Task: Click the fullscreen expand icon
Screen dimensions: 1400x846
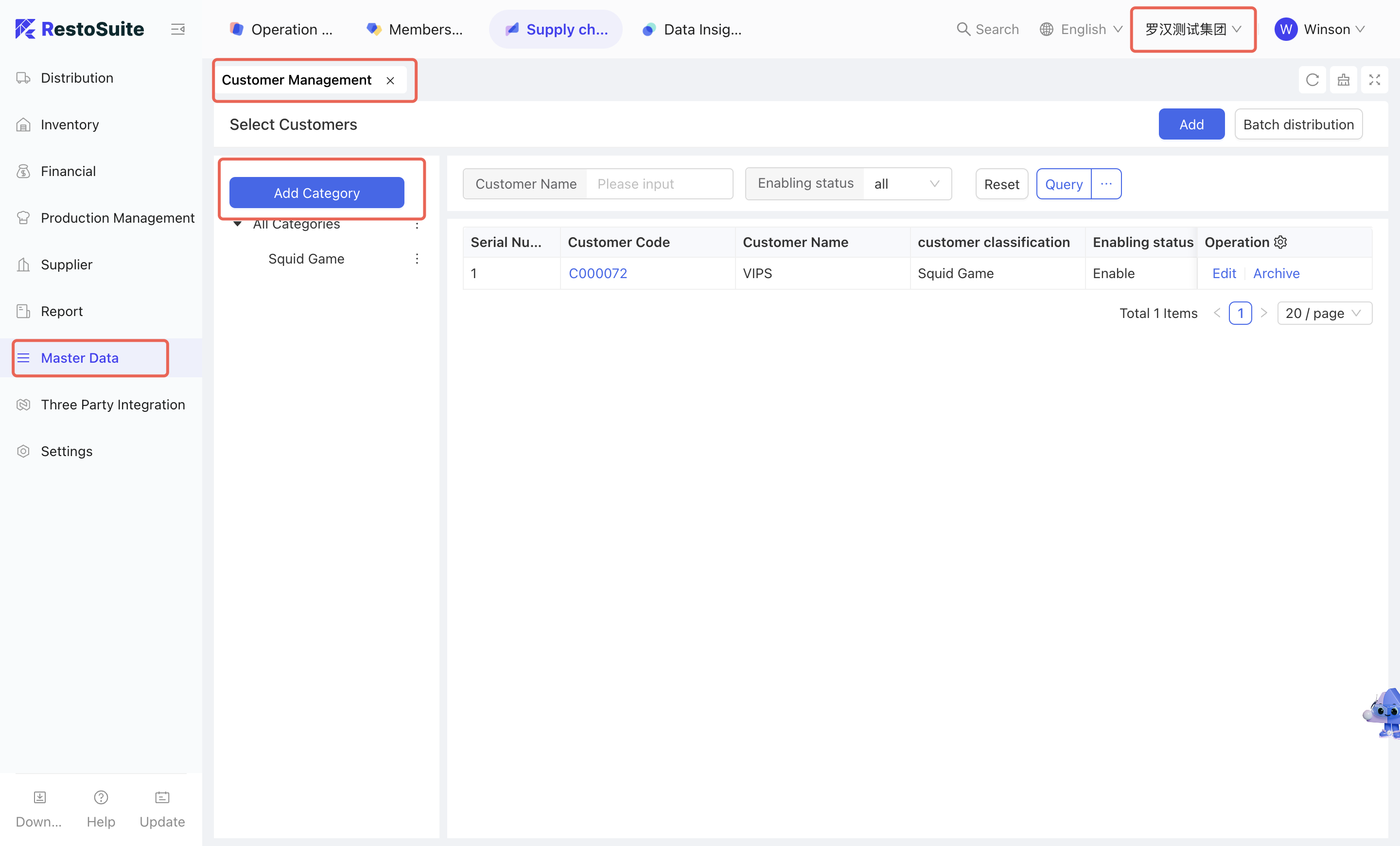Action: (1374, 80)
